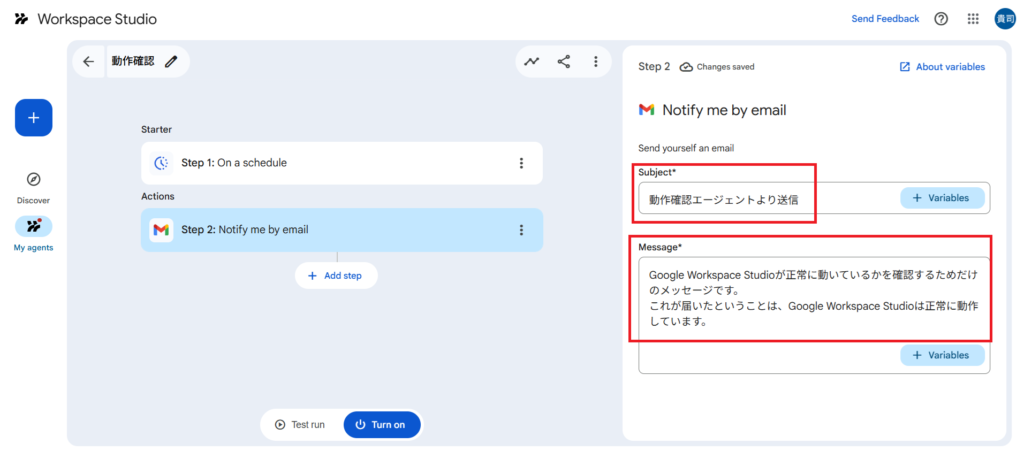Click the Test run button
The width and height of the screenshot is (1024, 459).
[300, 425]
